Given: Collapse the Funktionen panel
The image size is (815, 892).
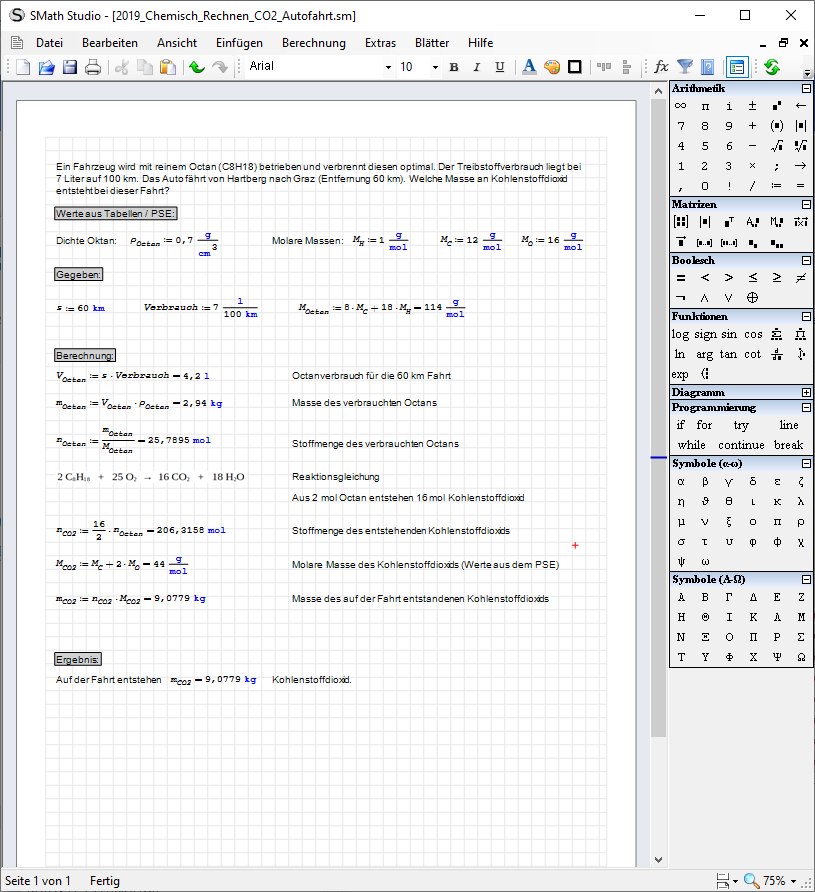Looking at the screenshot, I should (x=806, y=316).
